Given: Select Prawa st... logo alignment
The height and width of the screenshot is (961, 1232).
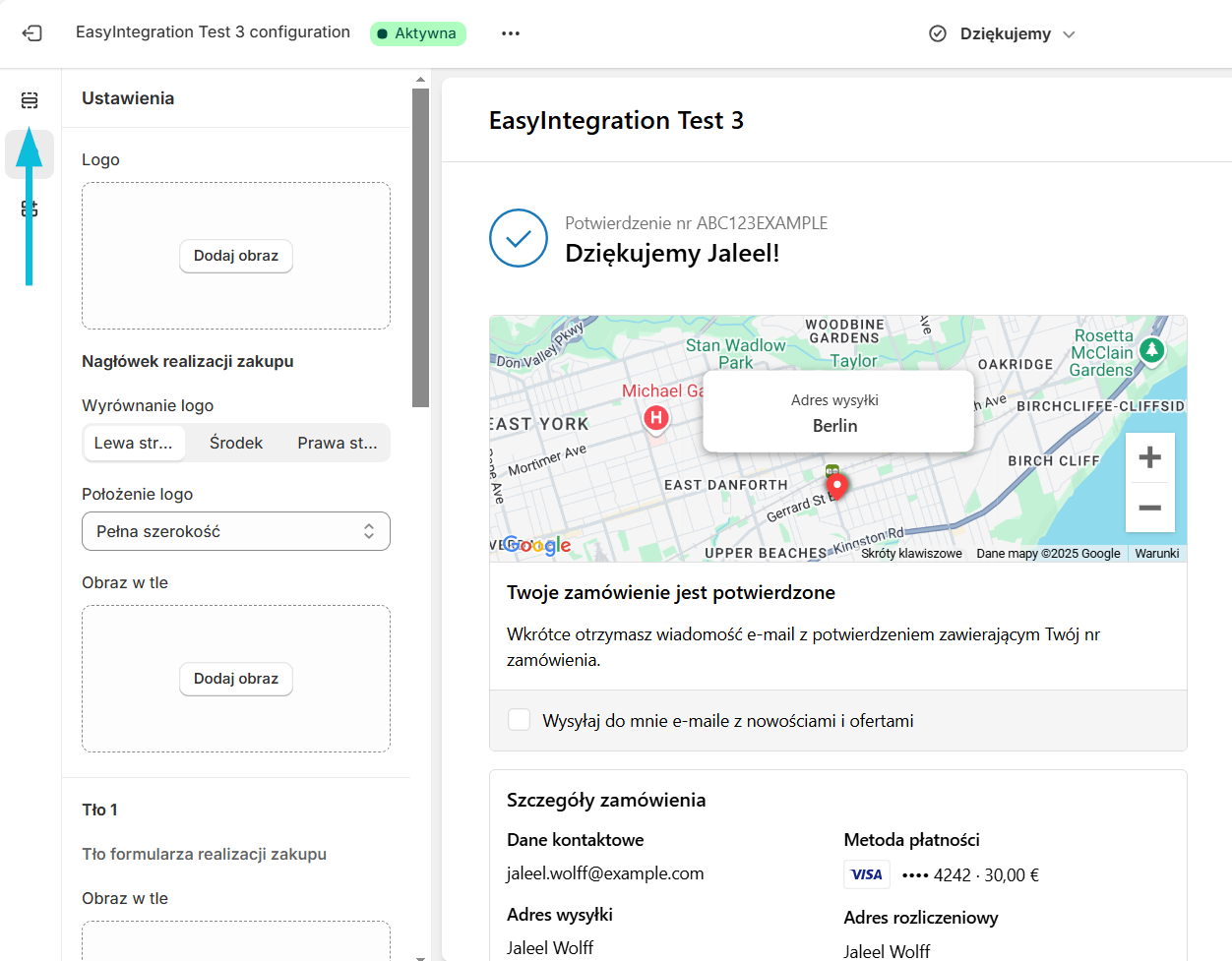Looking at the screenshot, I should tap(338, 443).
